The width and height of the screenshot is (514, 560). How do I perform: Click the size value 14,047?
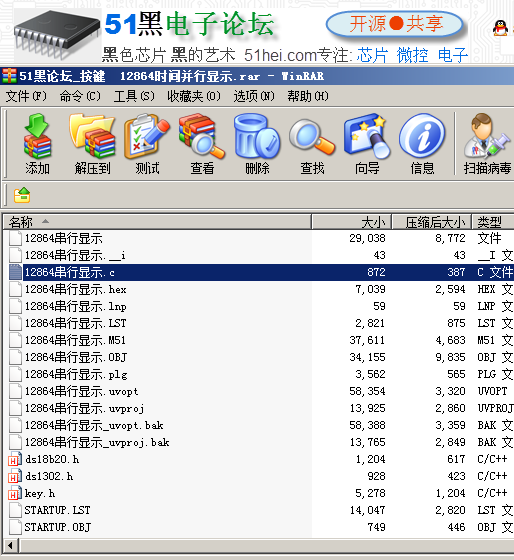coord(368,510)
